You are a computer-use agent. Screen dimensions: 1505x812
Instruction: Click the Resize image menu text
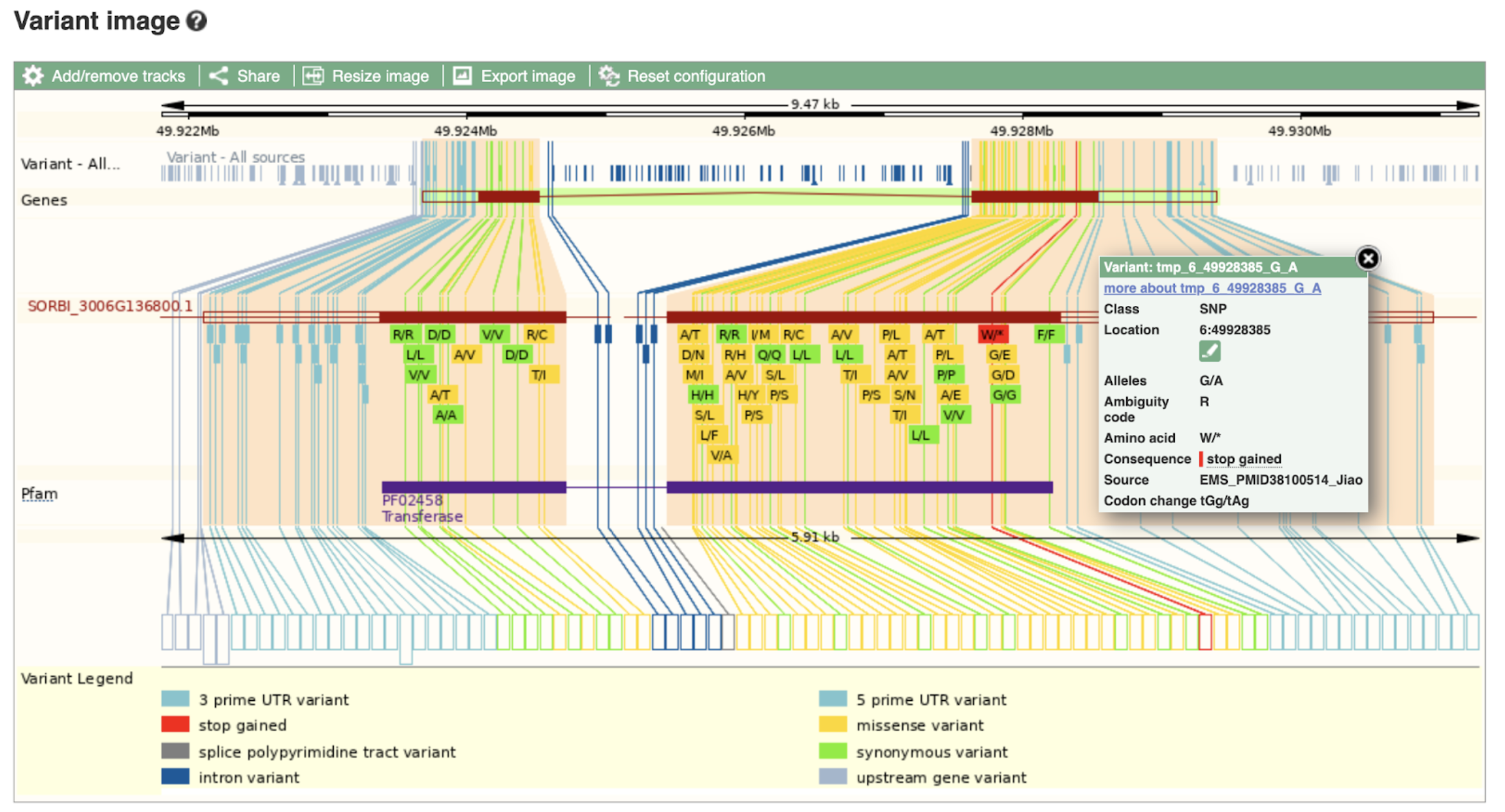380,76
